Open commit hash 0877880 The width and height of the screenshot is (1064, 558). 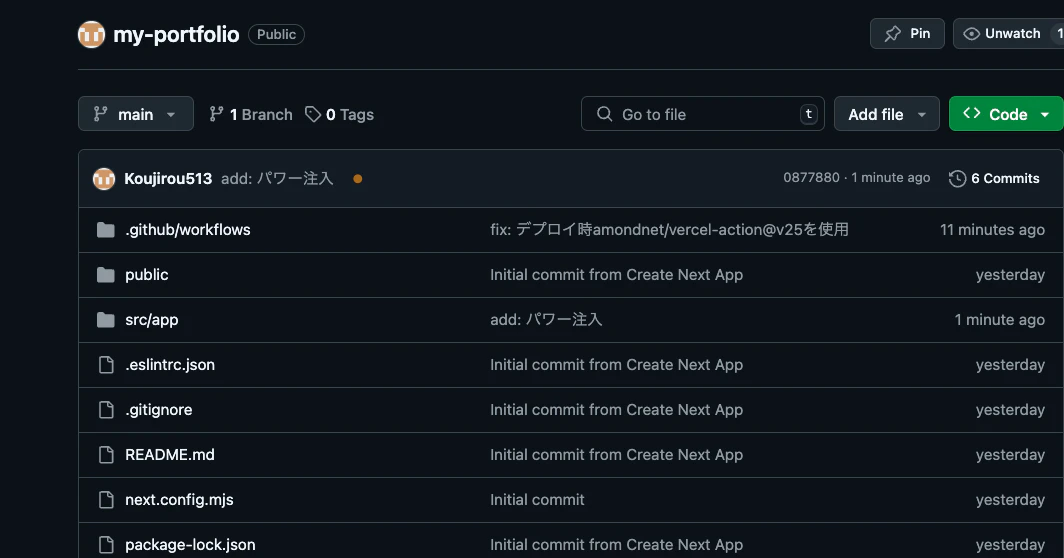[812, 178]
